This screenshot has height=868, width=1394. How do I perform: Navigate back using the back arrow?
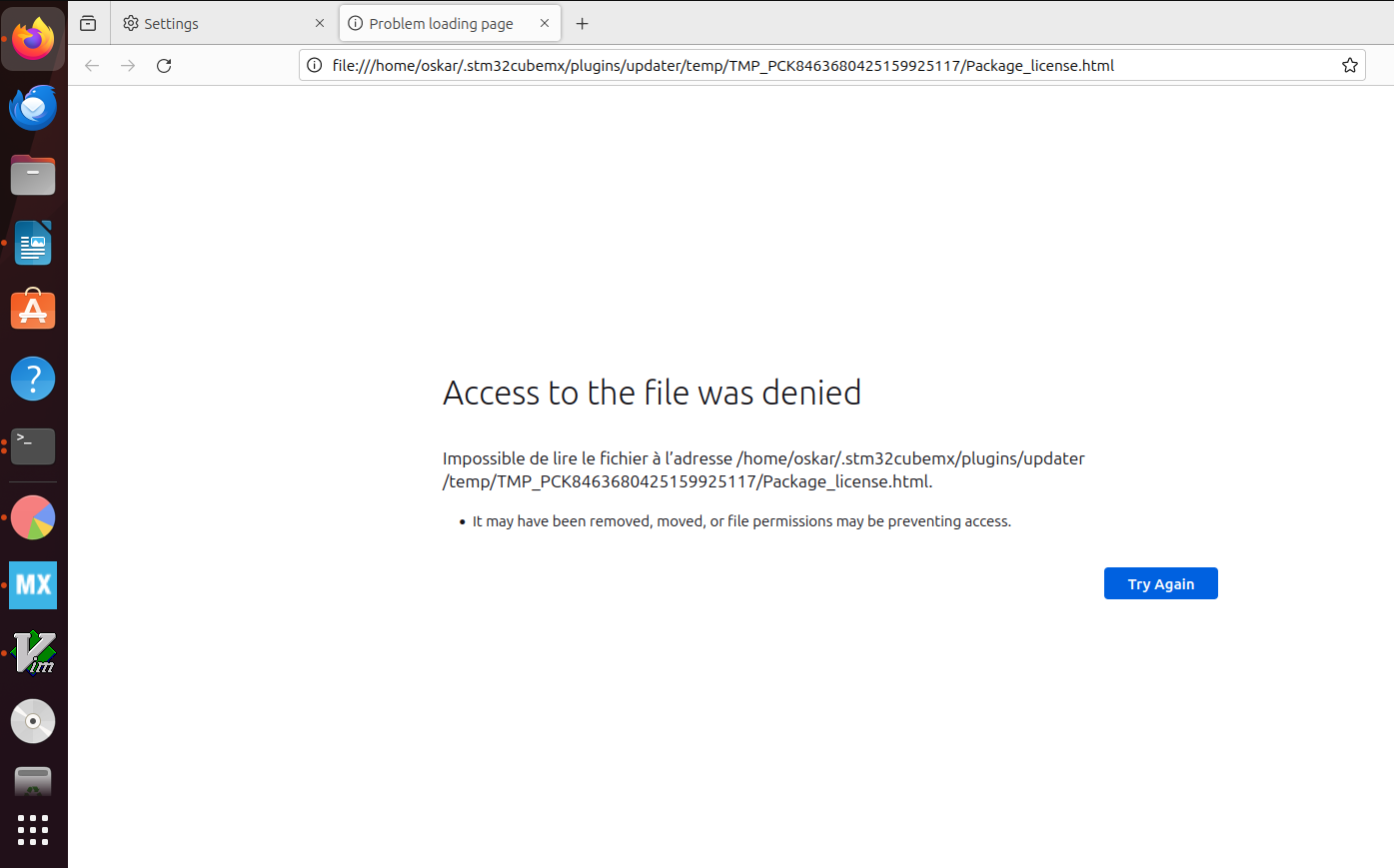(x=91, y=65)
